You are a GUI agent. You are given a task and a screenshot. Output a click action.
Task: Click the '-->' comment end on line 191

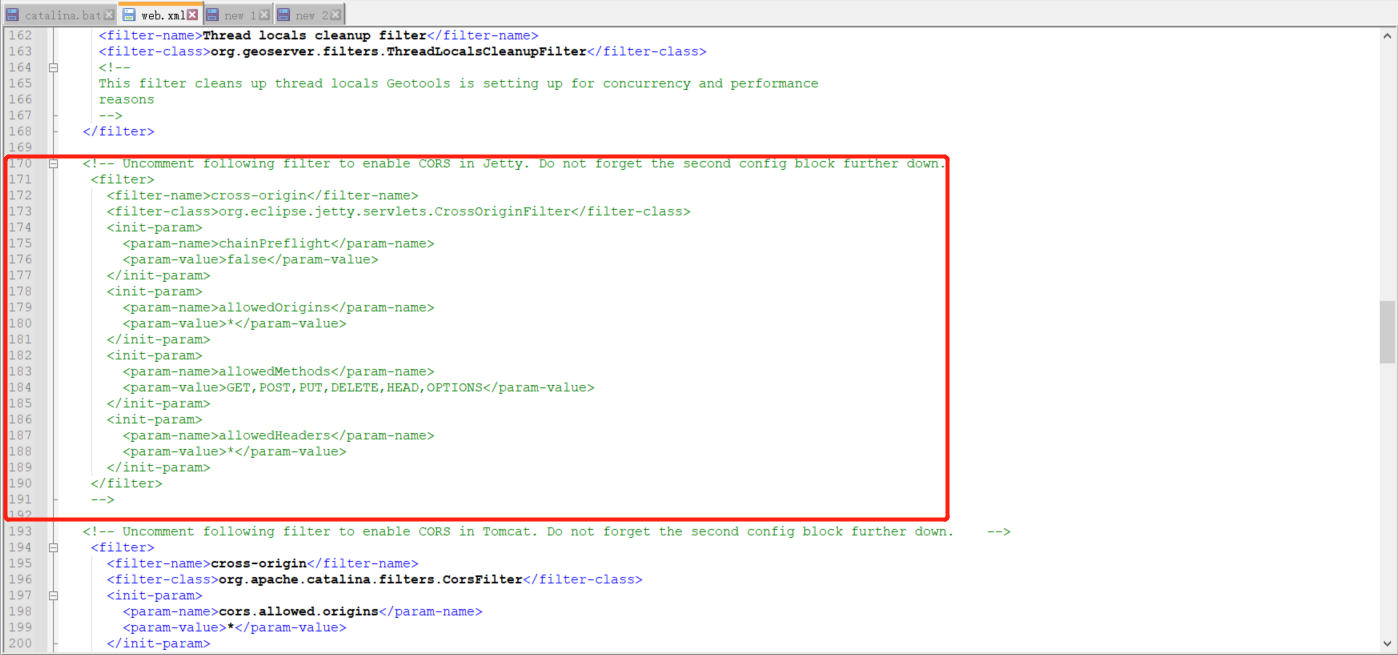[x=102, y=500]
